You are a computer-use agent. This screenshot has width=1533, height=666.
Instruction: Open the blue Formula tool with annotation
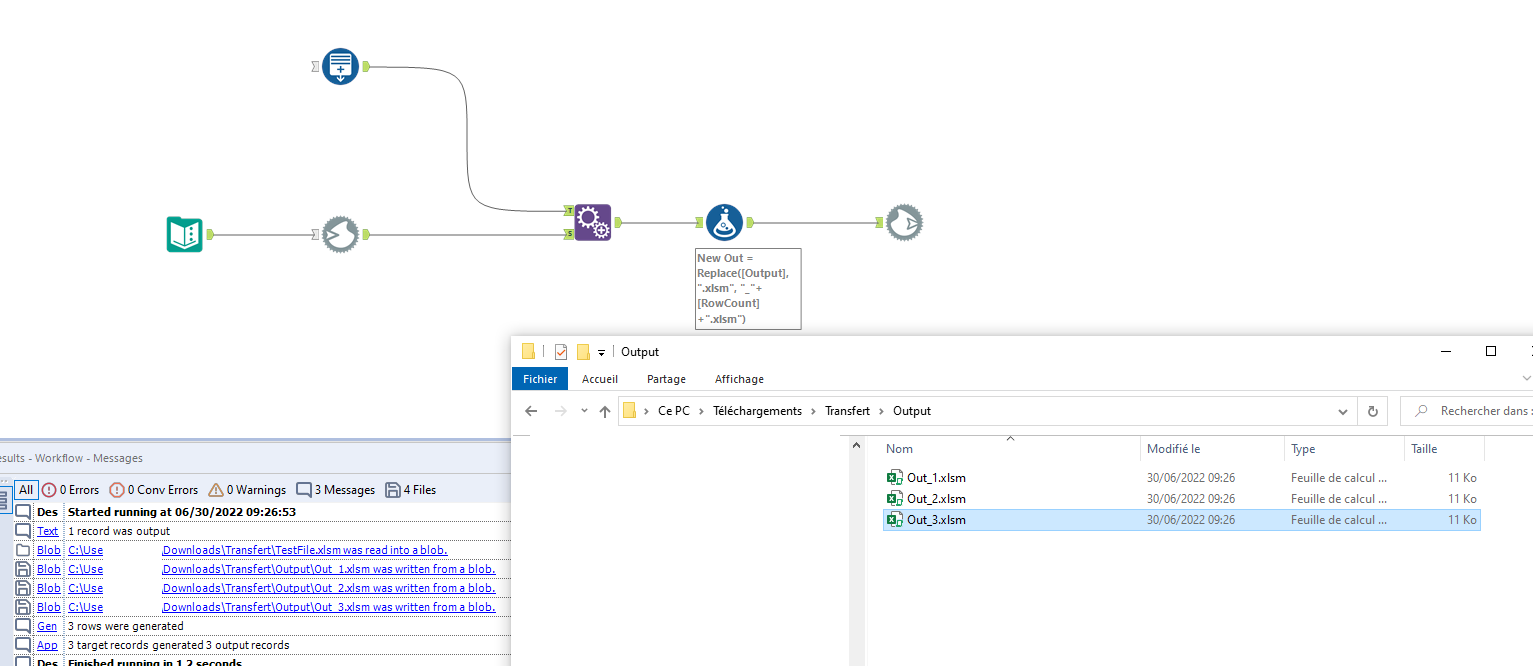pos(724,222)
